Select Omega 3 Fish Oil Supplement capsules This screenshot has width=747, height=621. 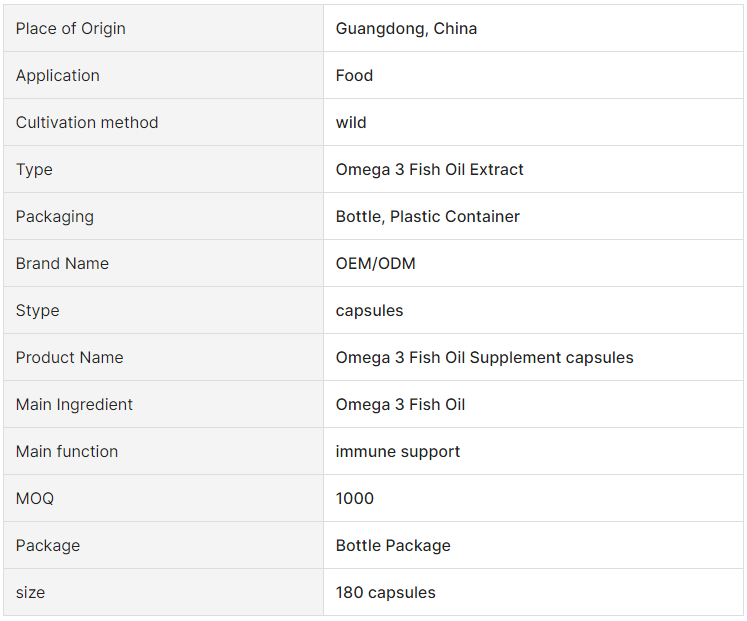coord(485,358)
